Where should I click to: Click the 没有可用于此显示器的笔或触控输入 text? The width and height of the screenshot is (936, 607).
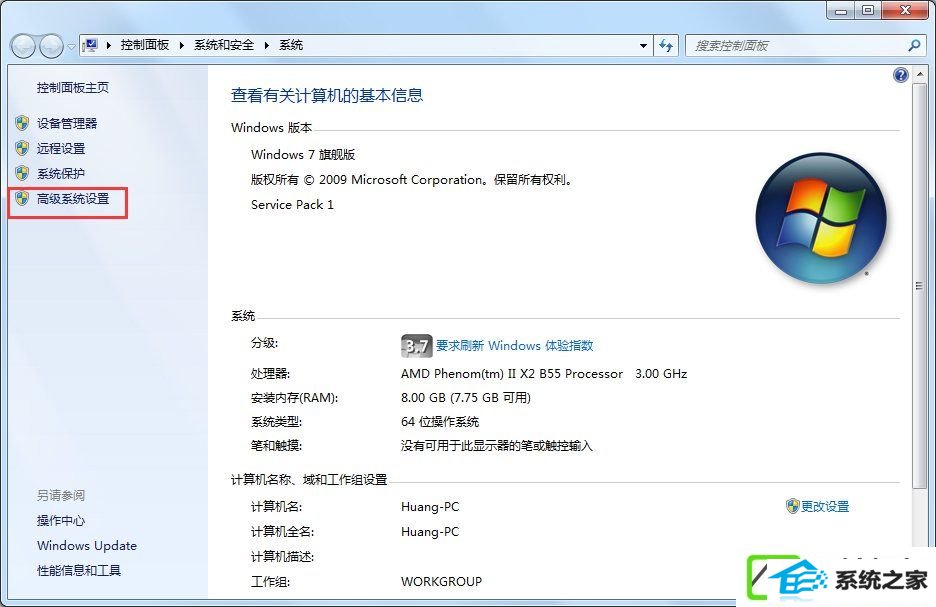pos(497,446)
